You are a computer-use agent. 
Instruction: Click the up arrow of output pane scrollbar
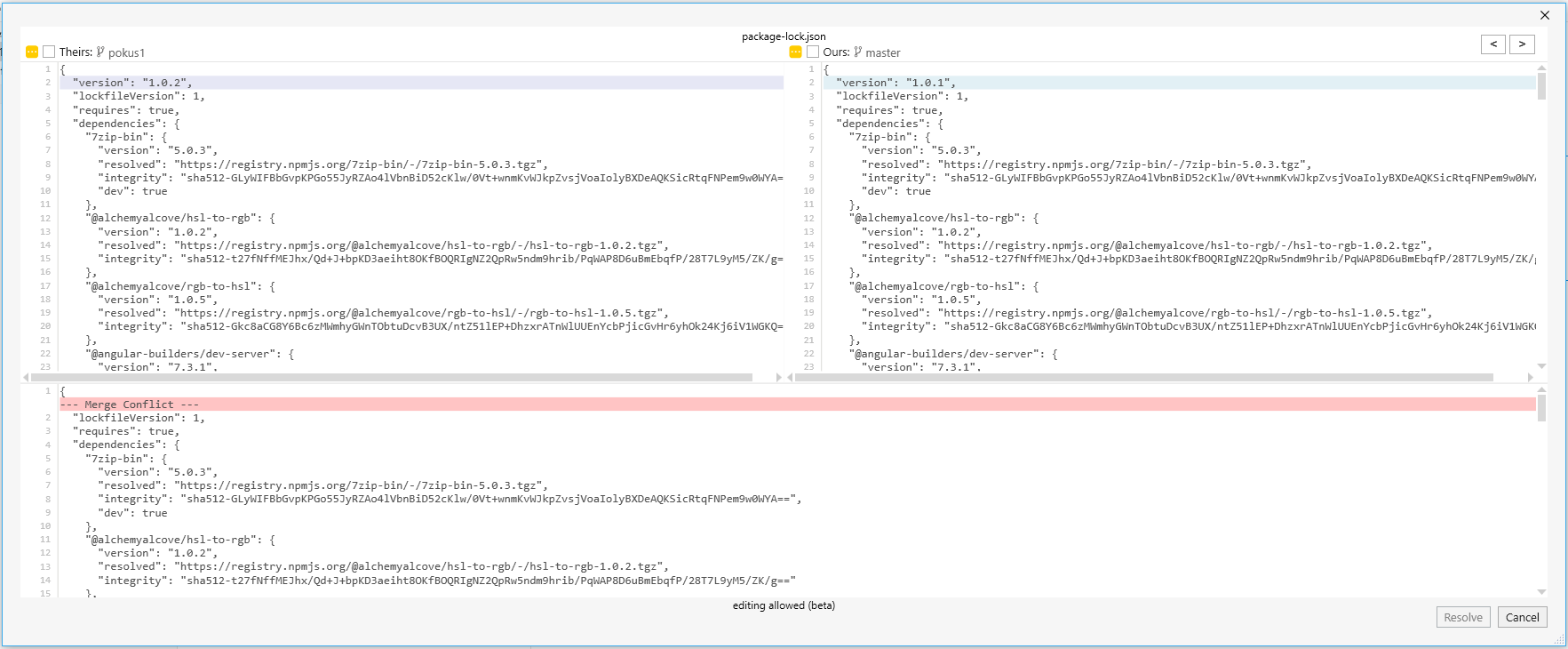(1541, 389)
